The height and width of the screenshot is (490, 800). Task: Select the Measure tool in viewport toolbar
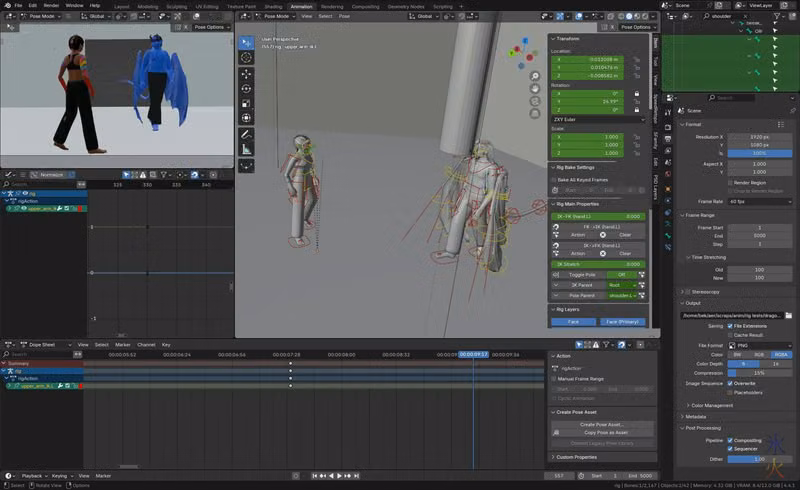[x=246, y=150]
